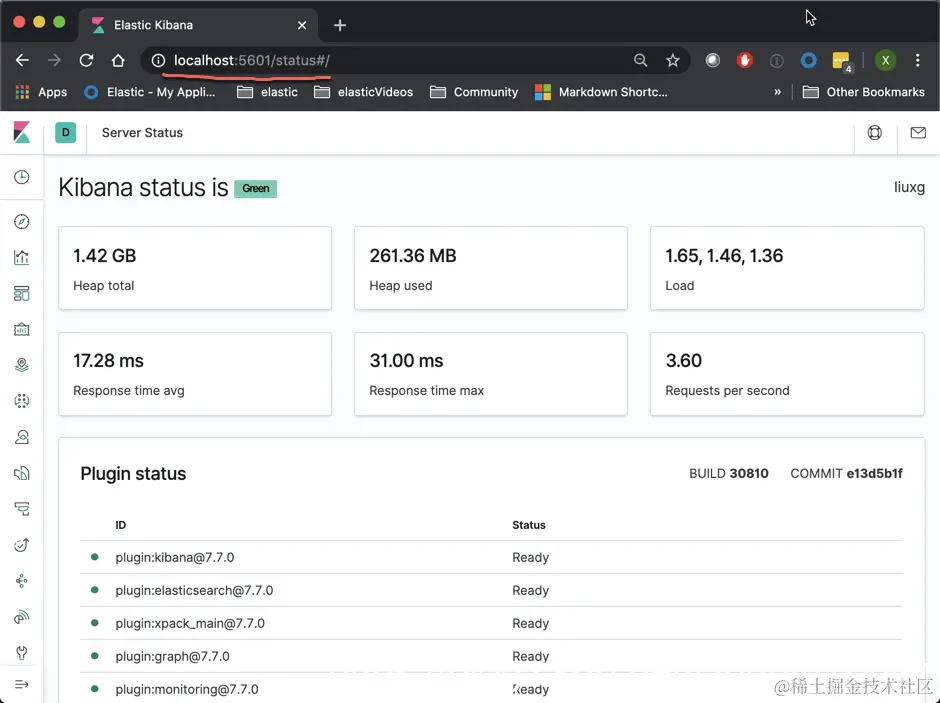This screenshot has width=940, height=703.
Task: Click the ID column header
Action: coord(120,525)
